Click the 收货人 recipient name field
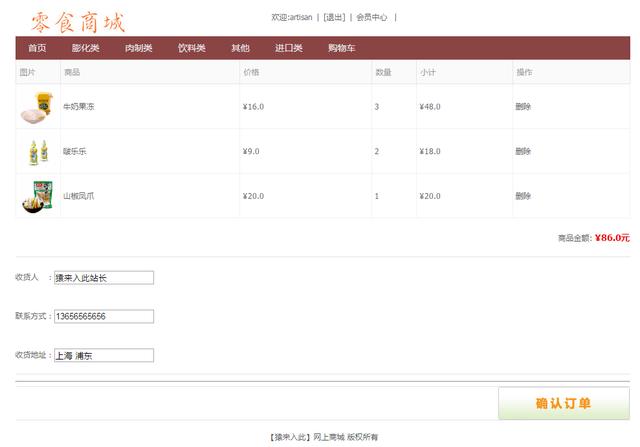The image size is (640, 447). click(x=103, y=277)
